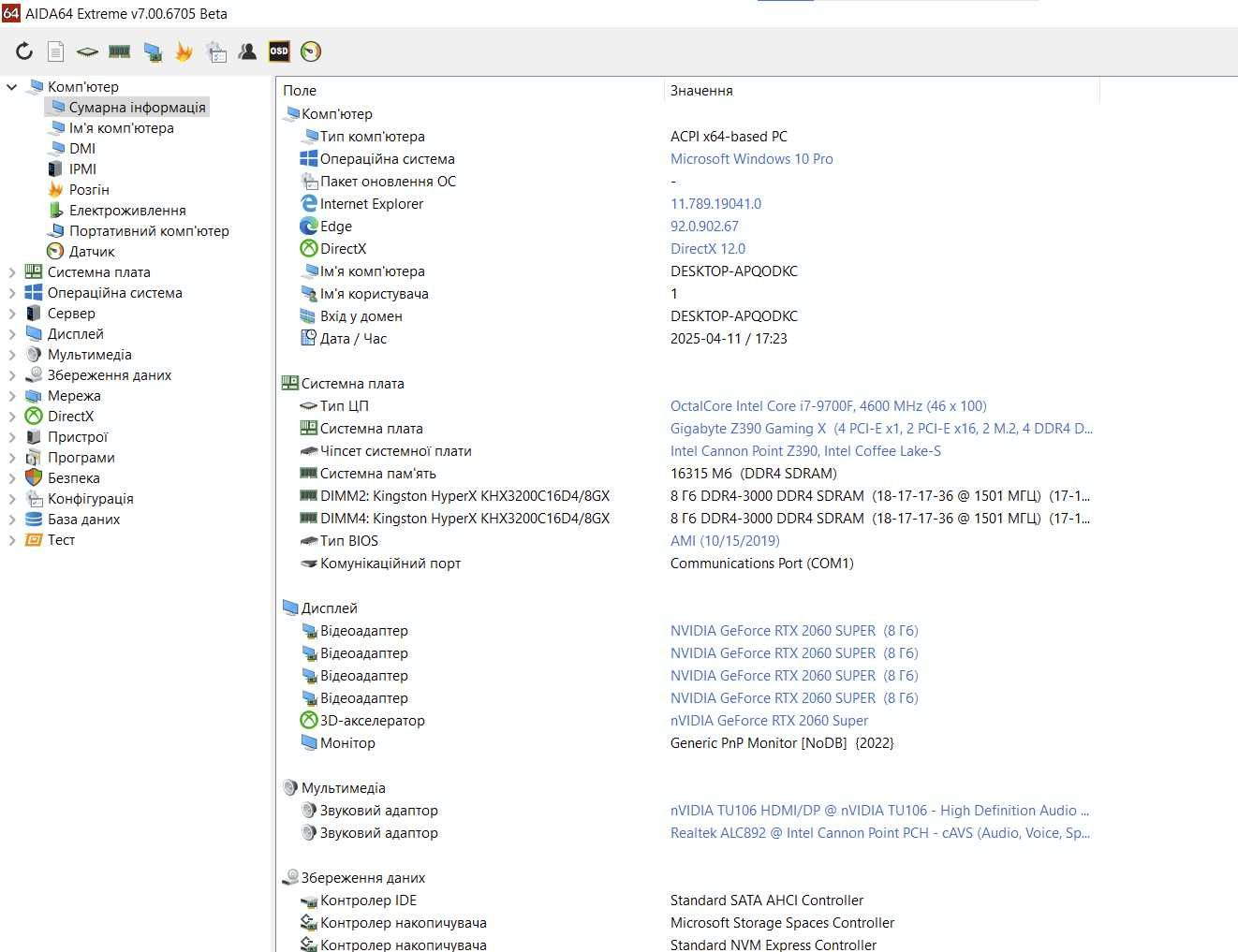Click the Refresh toolbar icon

[x=24, y=51]
